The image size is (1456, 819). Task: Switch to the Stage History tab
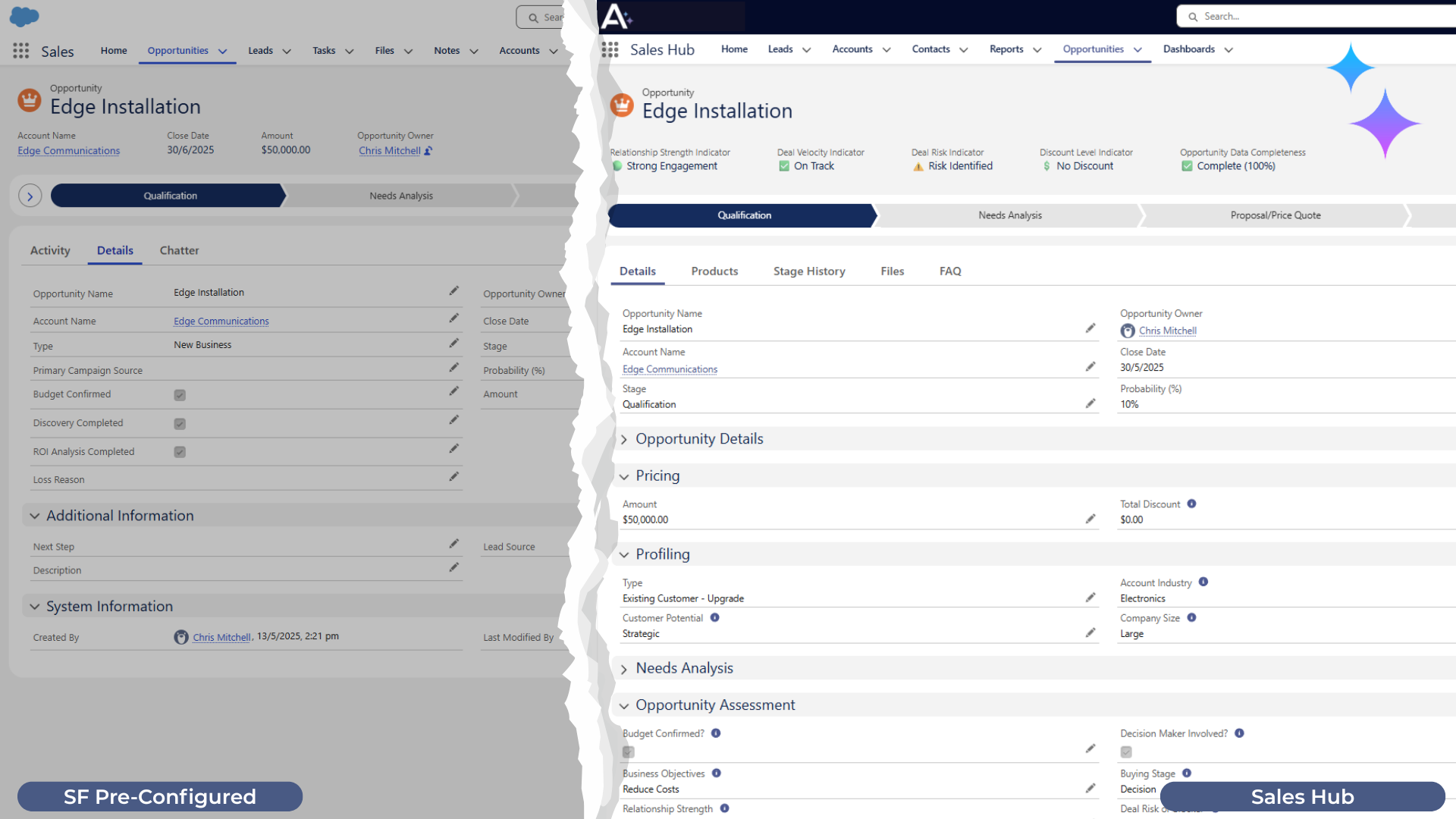[809, 271]
